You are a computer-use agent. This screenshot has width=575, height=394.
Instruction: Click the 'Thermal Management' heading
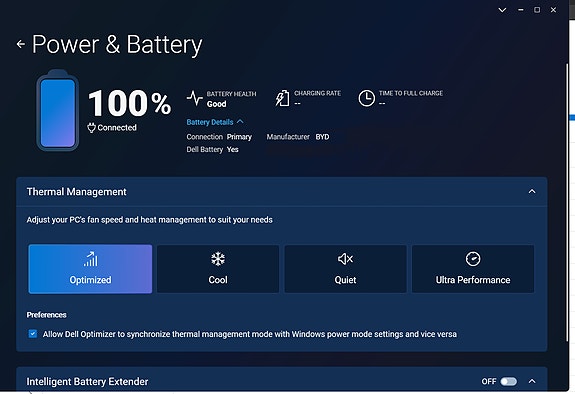pyautogui.click(x=77, y=192)
